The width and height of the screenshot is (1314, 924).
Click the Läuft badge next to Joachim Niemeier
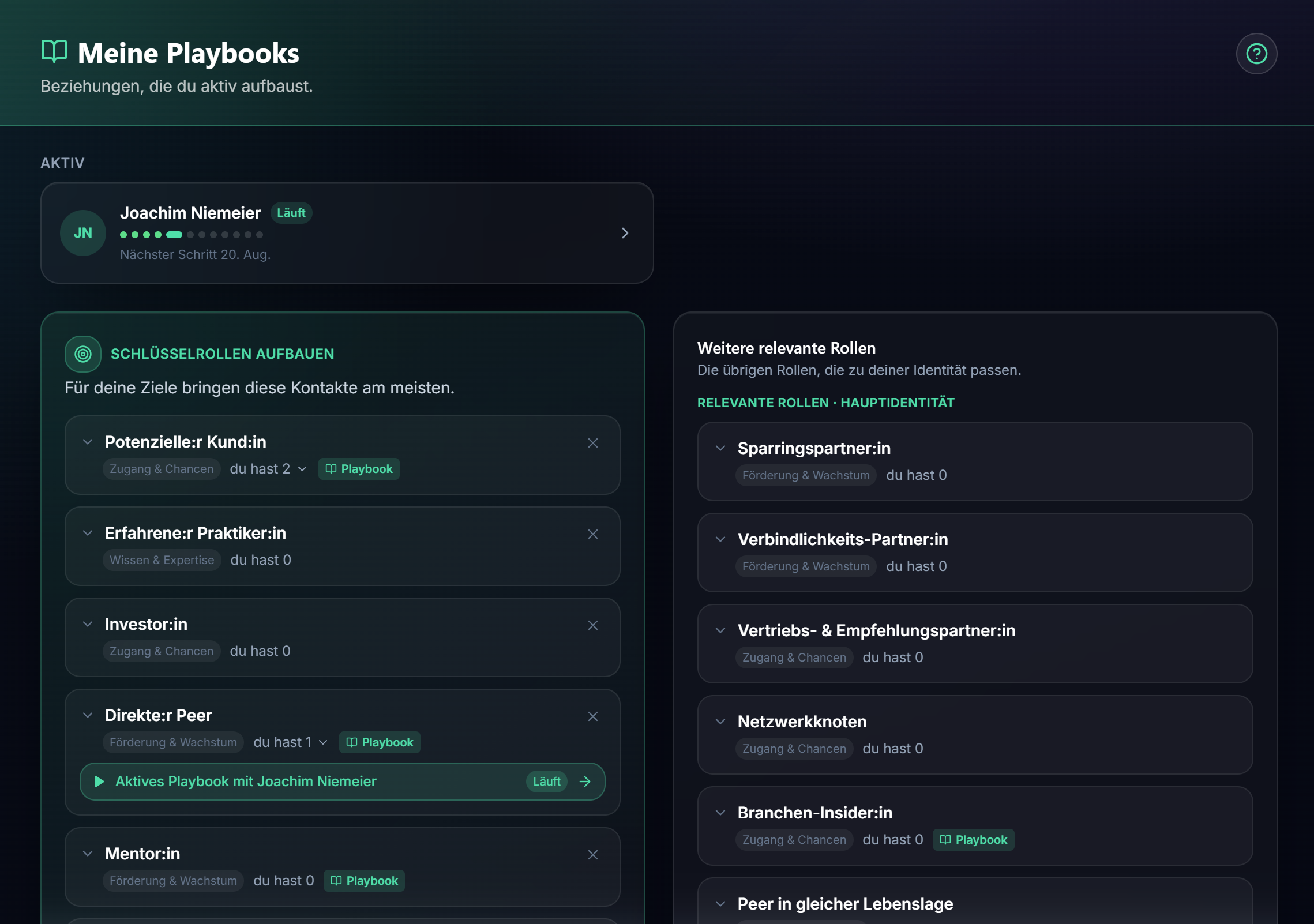click(x=291, y=213)
